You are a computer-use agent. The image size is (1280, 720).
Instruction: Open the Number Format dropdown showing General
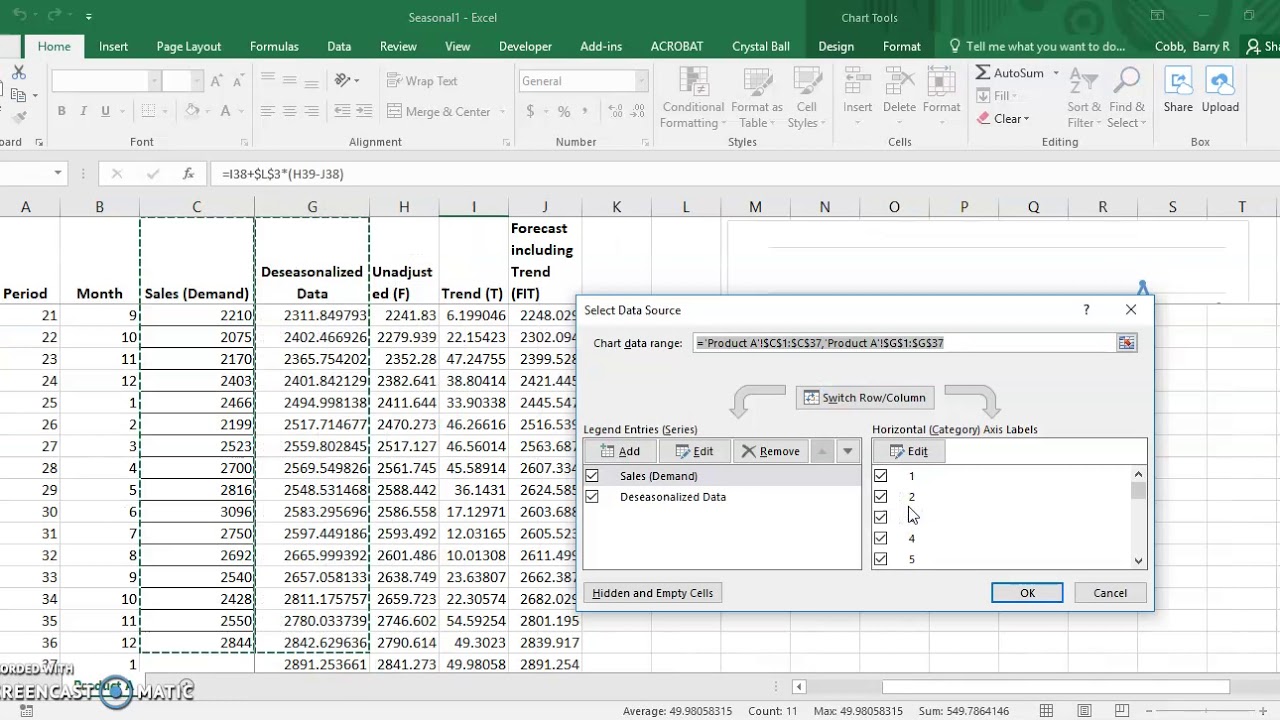[642, 81]
